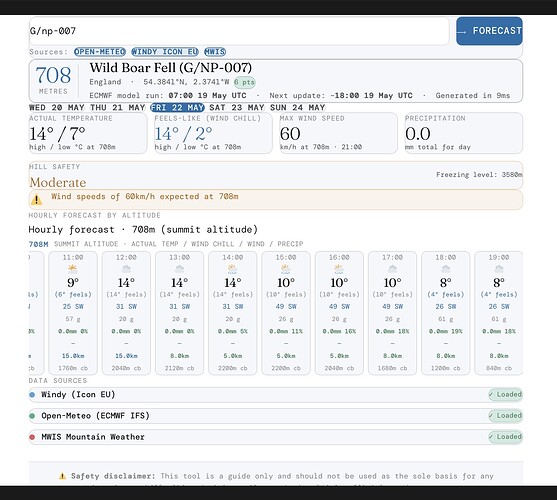Open the 16:00 hourly forecast card

[339, 313]
